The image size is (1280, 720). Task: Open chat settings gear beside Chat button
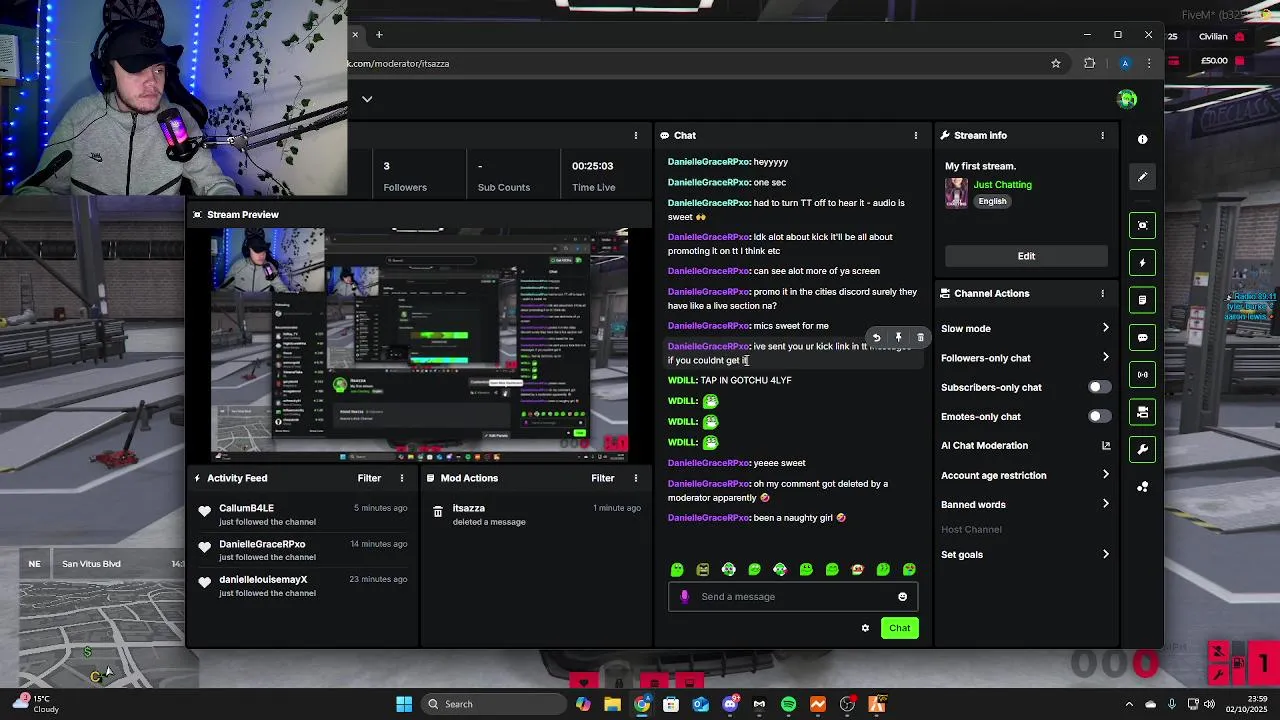(865, 628)
